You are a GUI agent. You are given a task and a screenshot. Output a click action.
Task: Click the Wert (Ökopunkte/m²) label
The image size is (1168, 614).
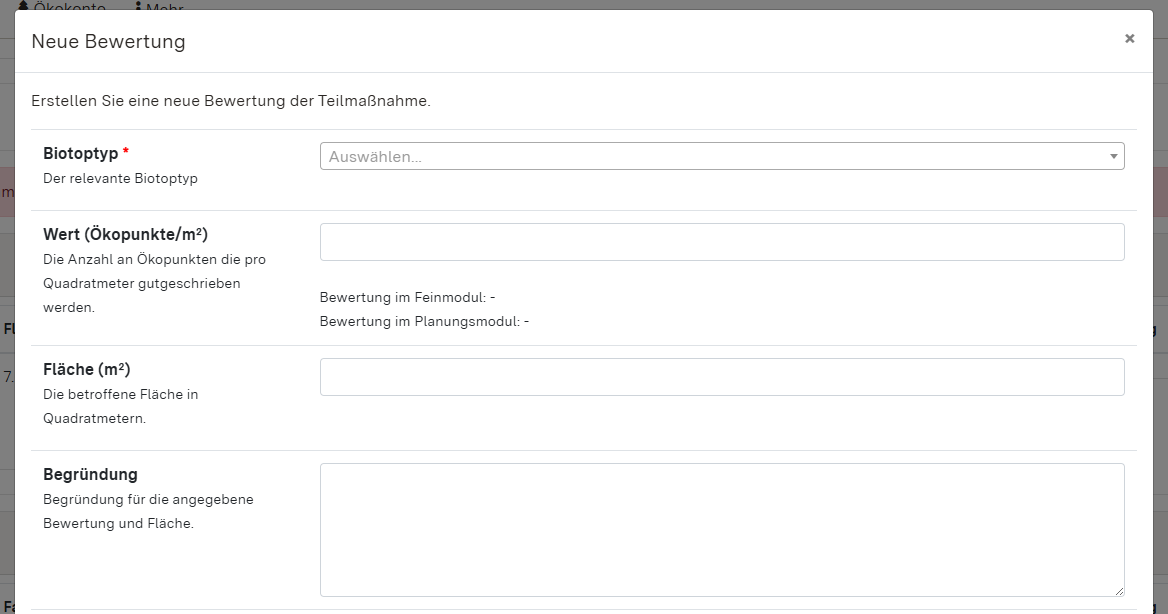click(x=125, y=234)
